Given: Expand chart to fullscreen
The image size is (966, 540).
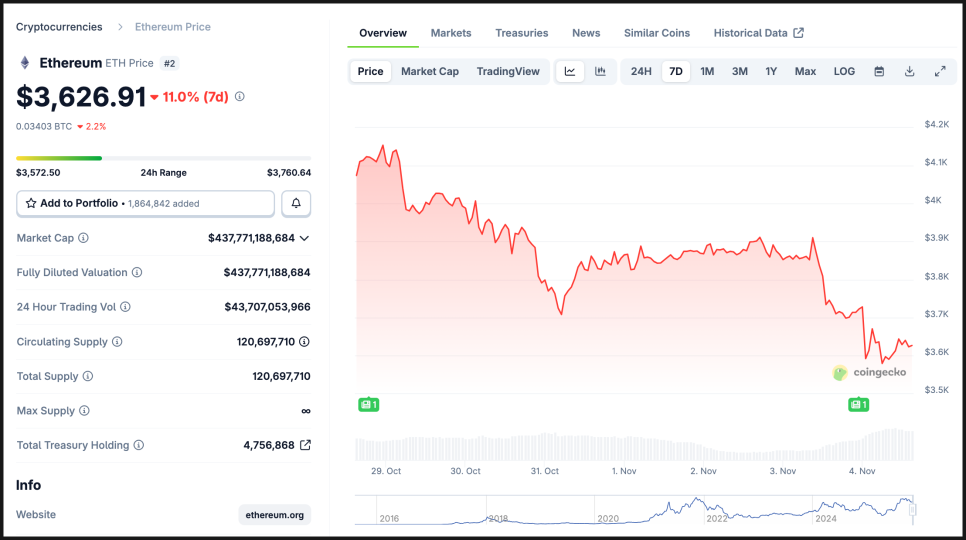Looking at the screenshot, I should click(x=940, y=71).
